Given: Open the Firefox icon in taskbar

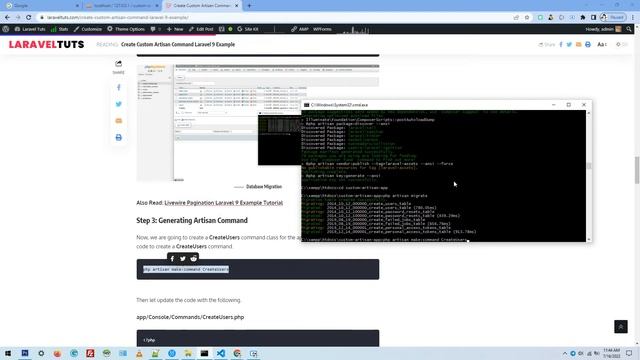Looking at the screenshot, I should pyautogui.click(x=57, y=353).
